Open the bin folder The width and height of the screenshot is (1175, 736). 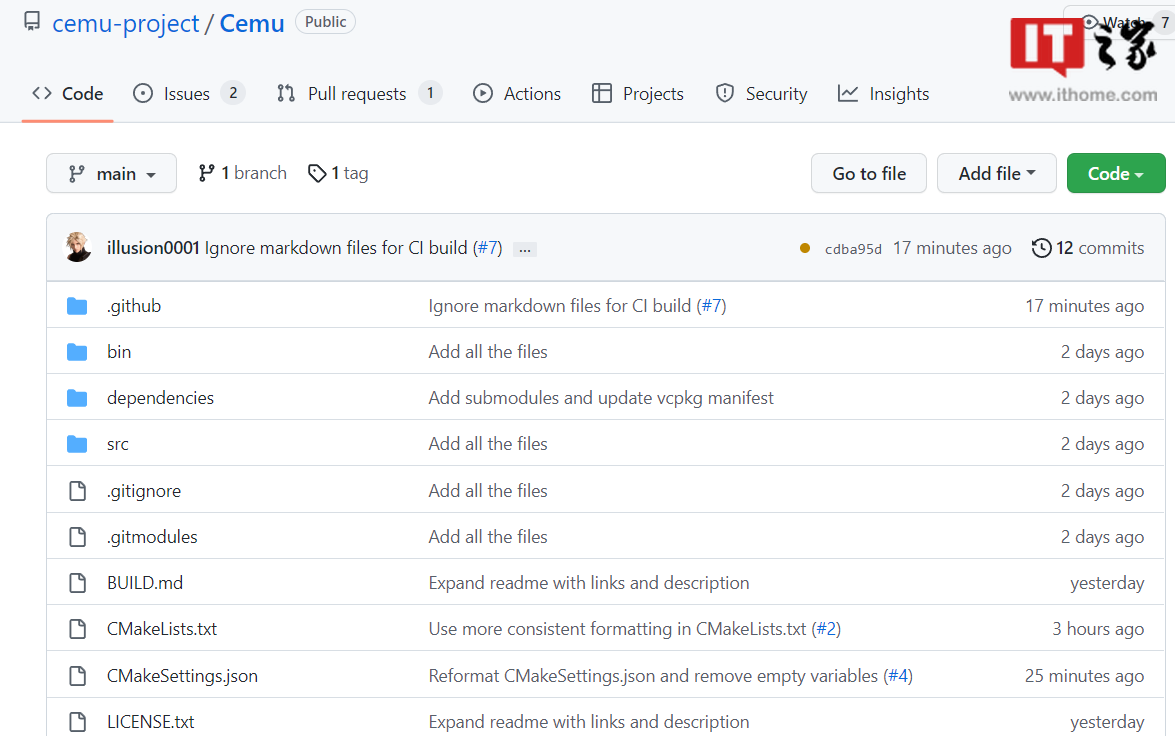pyautogui.click(x=119, y=352)
